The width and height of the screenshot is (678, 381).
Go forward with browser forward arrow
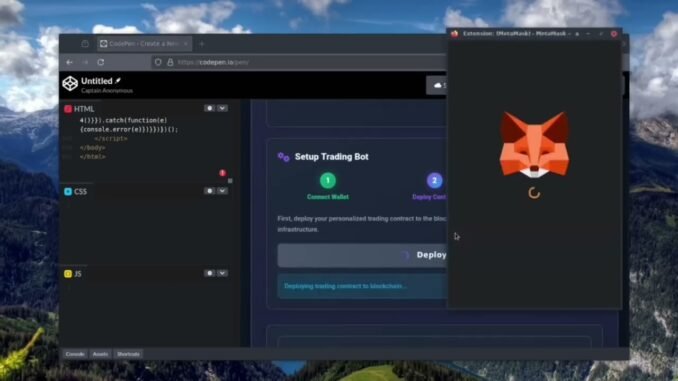tap(85, 62)
